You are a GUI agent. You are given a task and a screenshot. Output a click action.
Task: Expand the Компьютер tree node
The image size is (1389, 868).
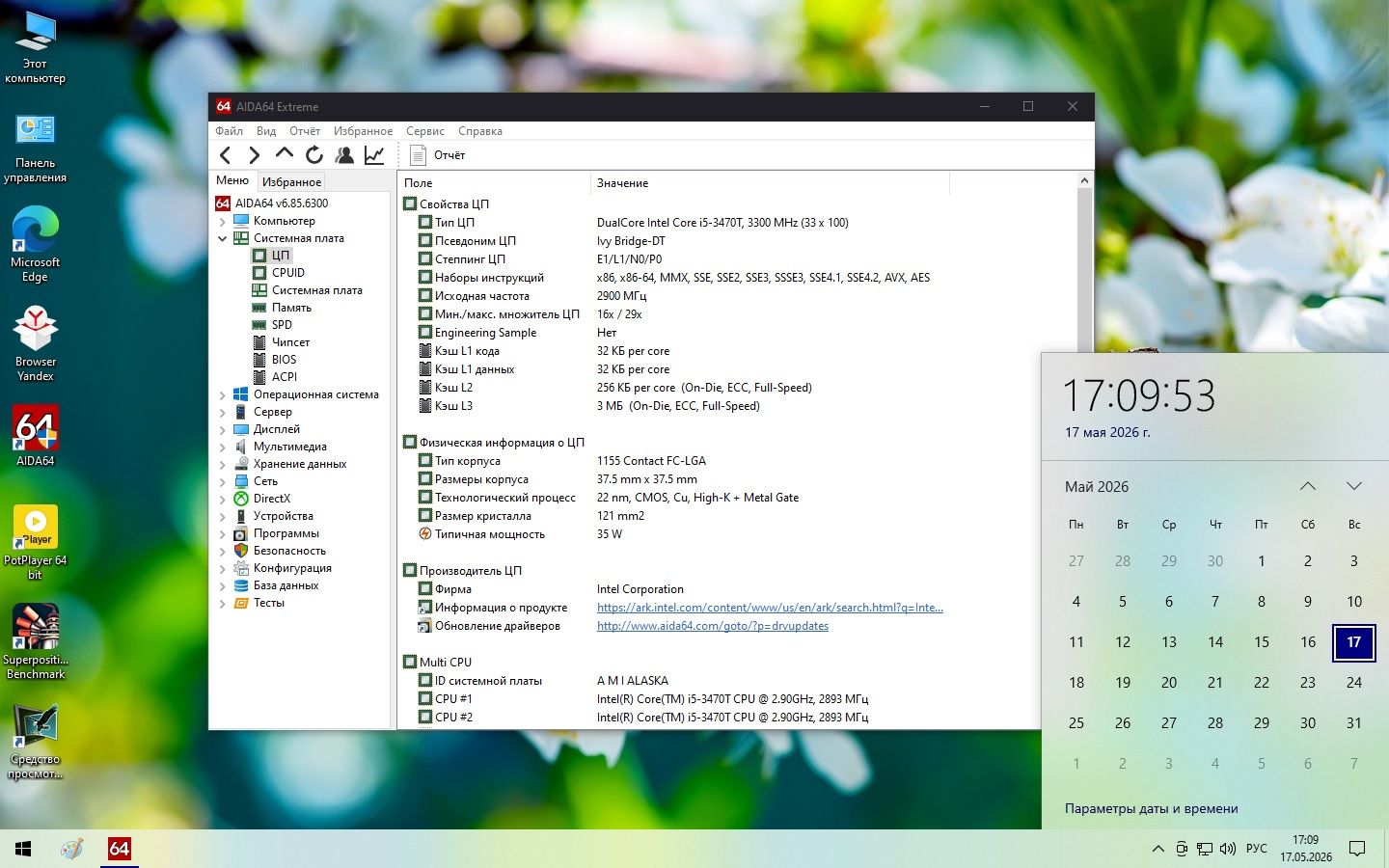[223, 222]
